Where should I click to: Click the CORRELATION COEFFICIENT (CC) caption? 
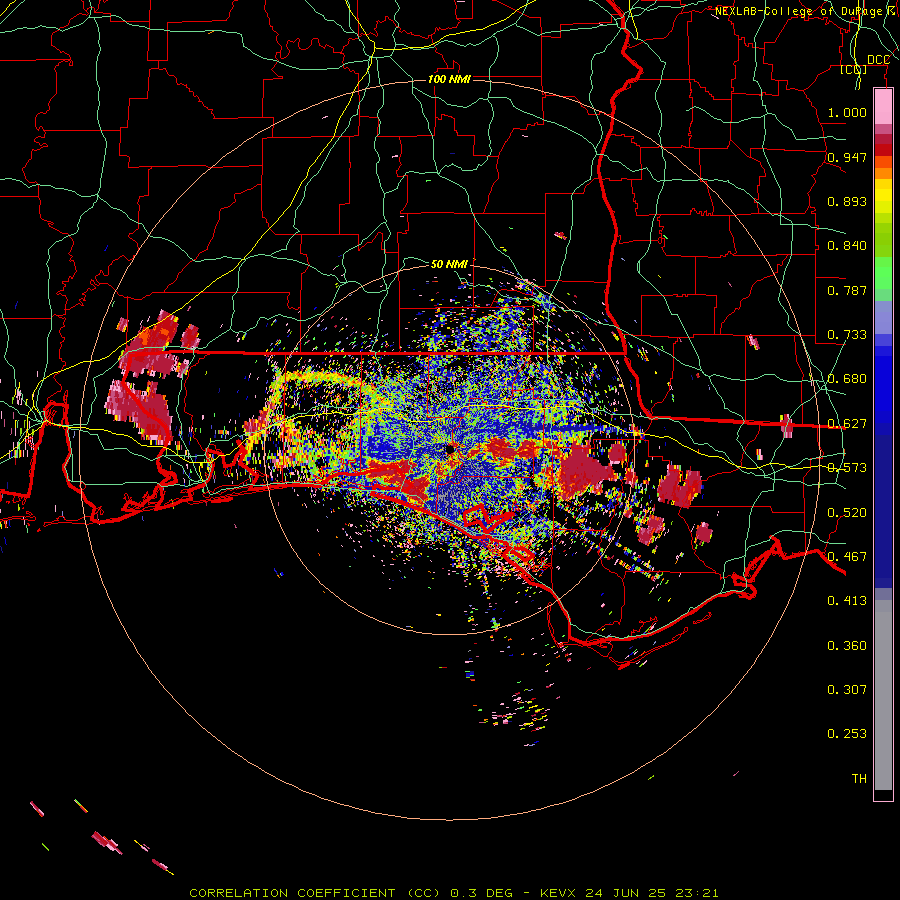pos(315,893)
